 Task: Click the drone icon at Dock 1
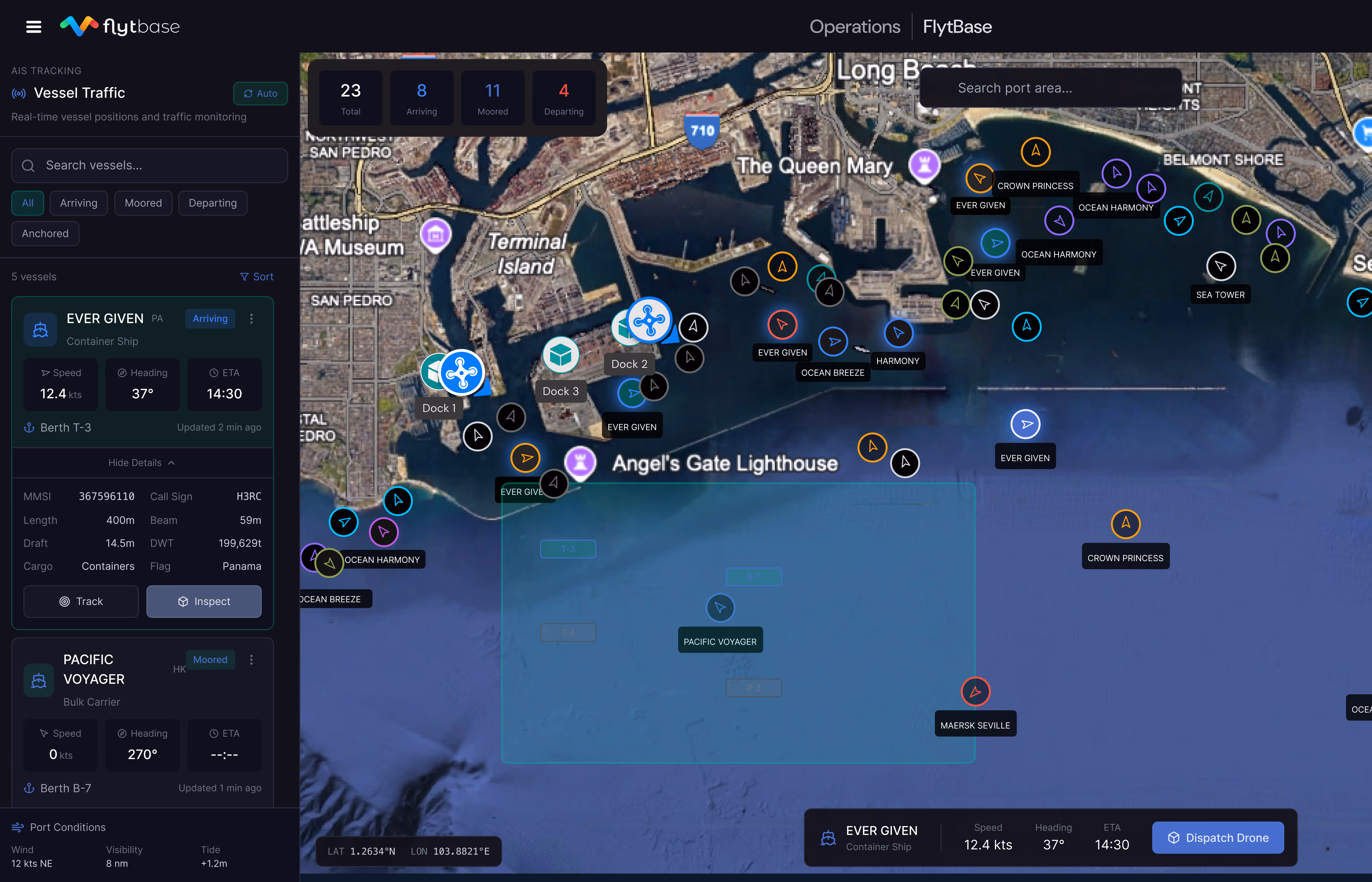[462, 373]
